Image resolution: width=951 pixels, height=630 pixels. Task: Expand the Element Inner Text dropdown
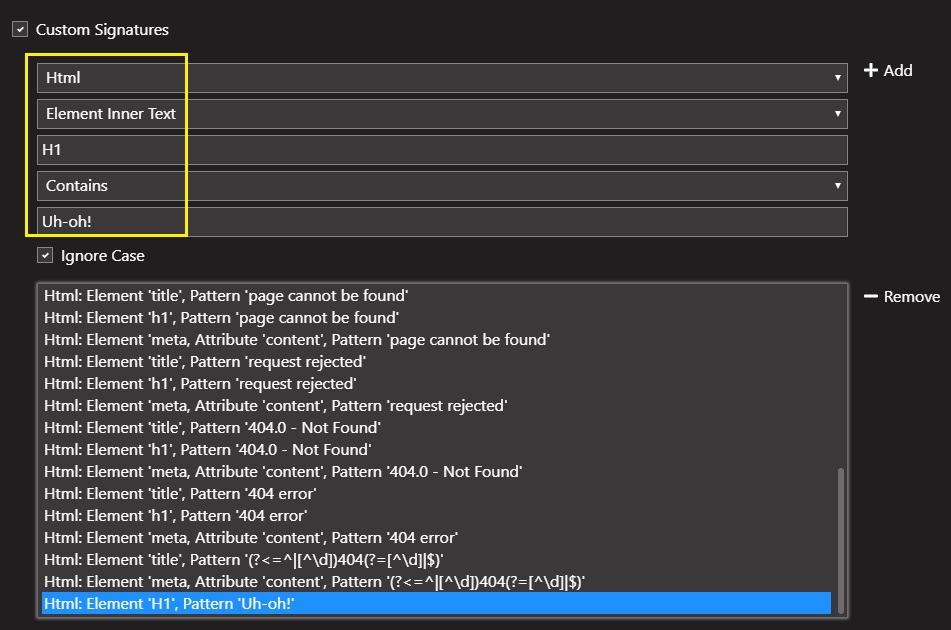tap(441, 114)
